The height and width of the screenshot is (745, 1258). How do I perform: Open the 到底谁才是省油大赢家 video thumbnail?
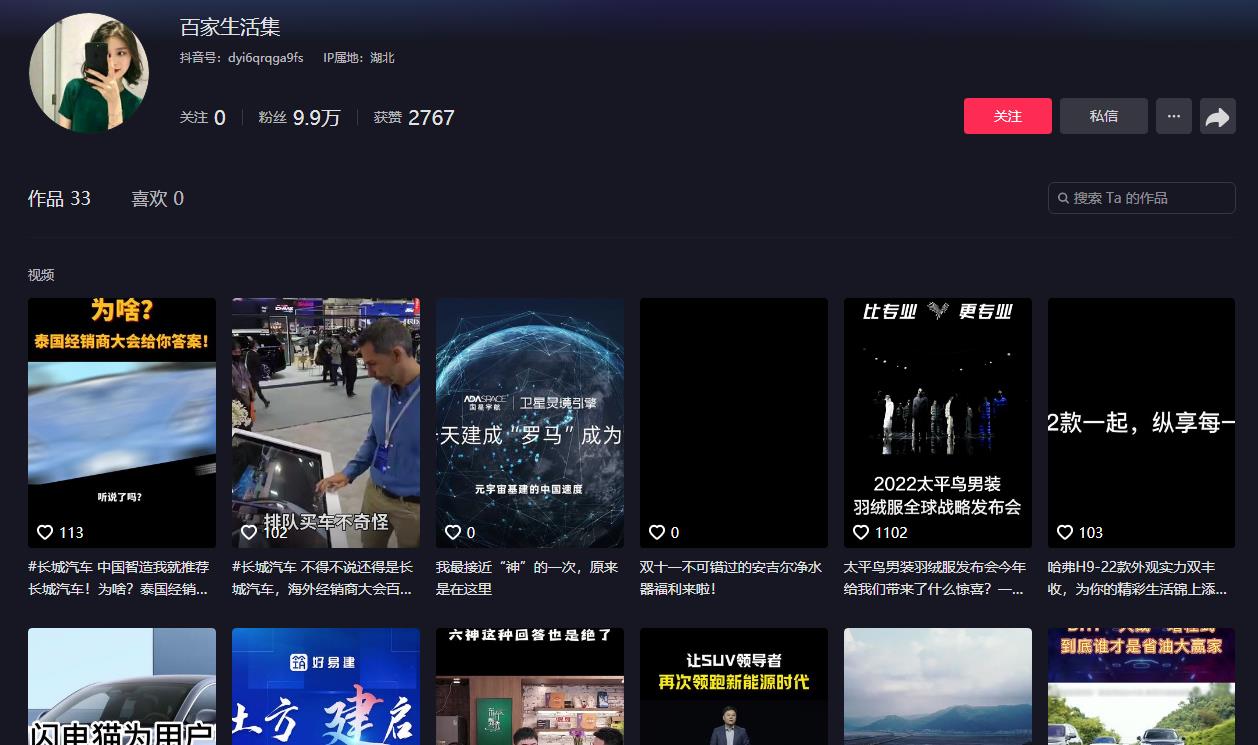pos(1142,686)
